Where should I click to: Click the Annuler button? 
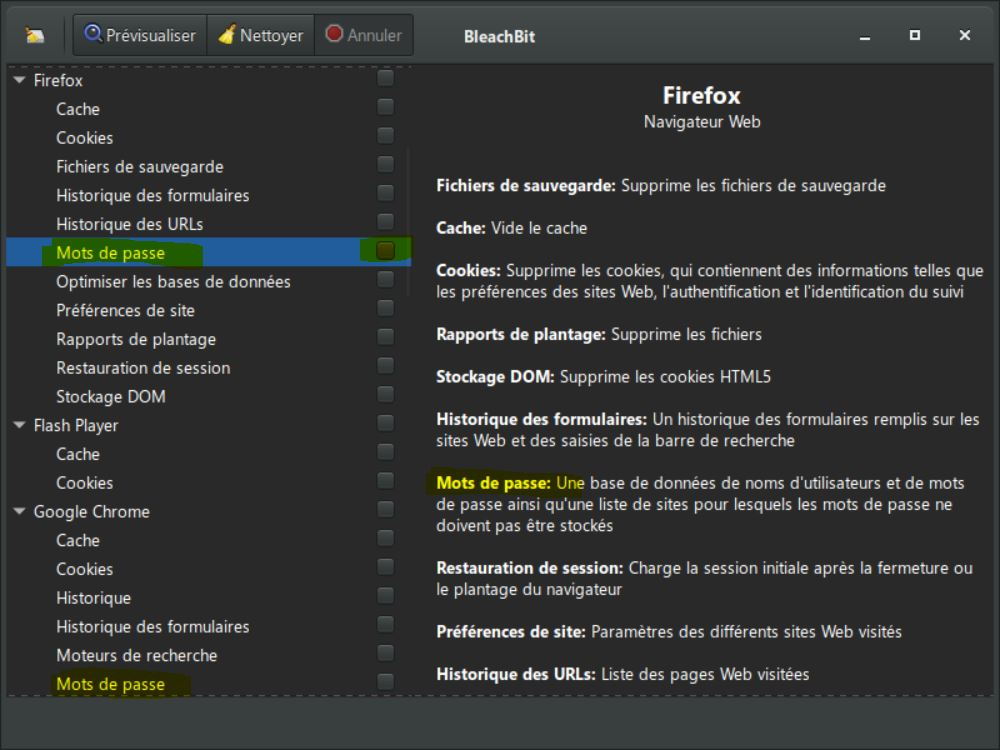[364, 35]
